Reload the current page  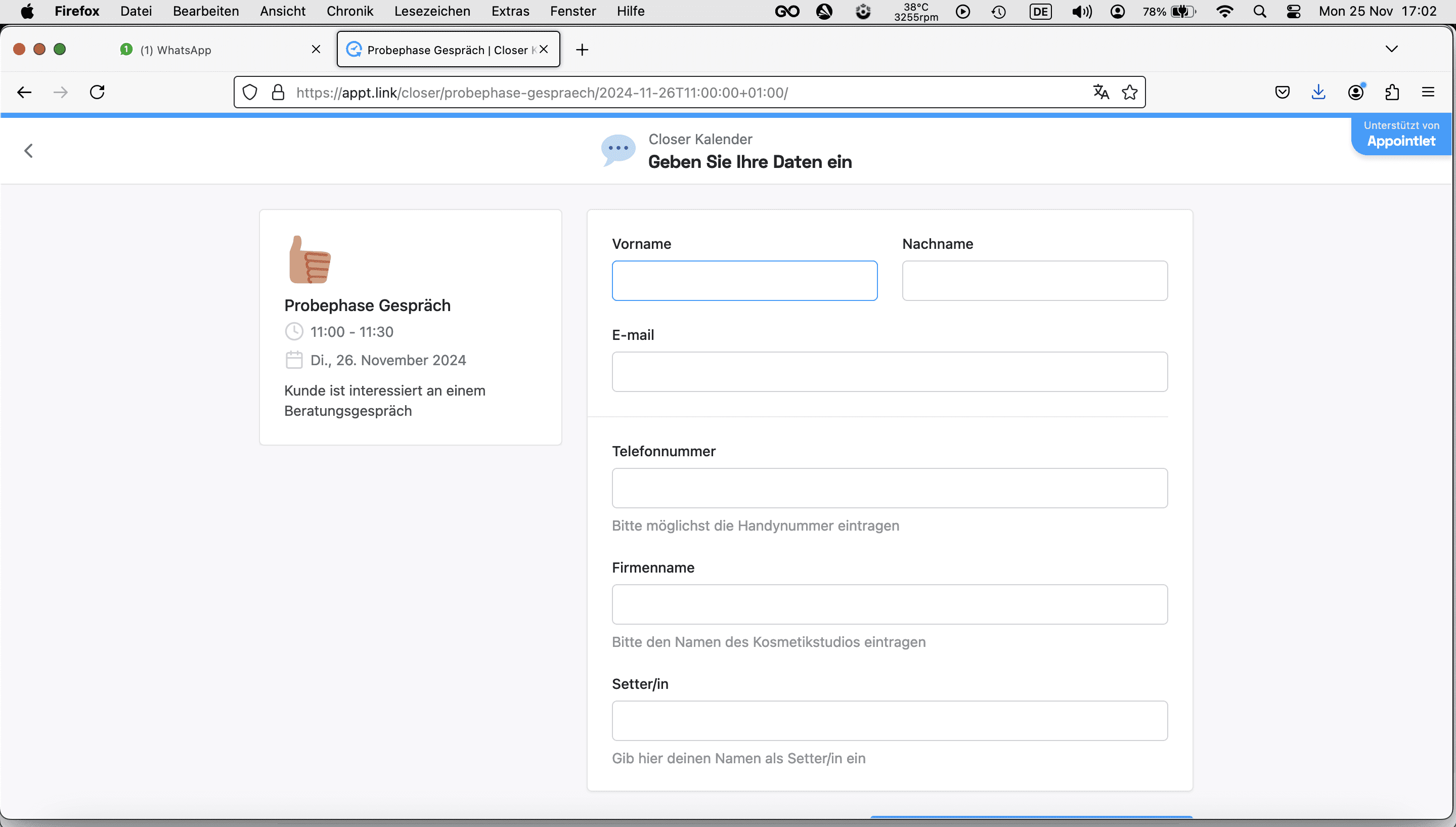coord(97,92)
